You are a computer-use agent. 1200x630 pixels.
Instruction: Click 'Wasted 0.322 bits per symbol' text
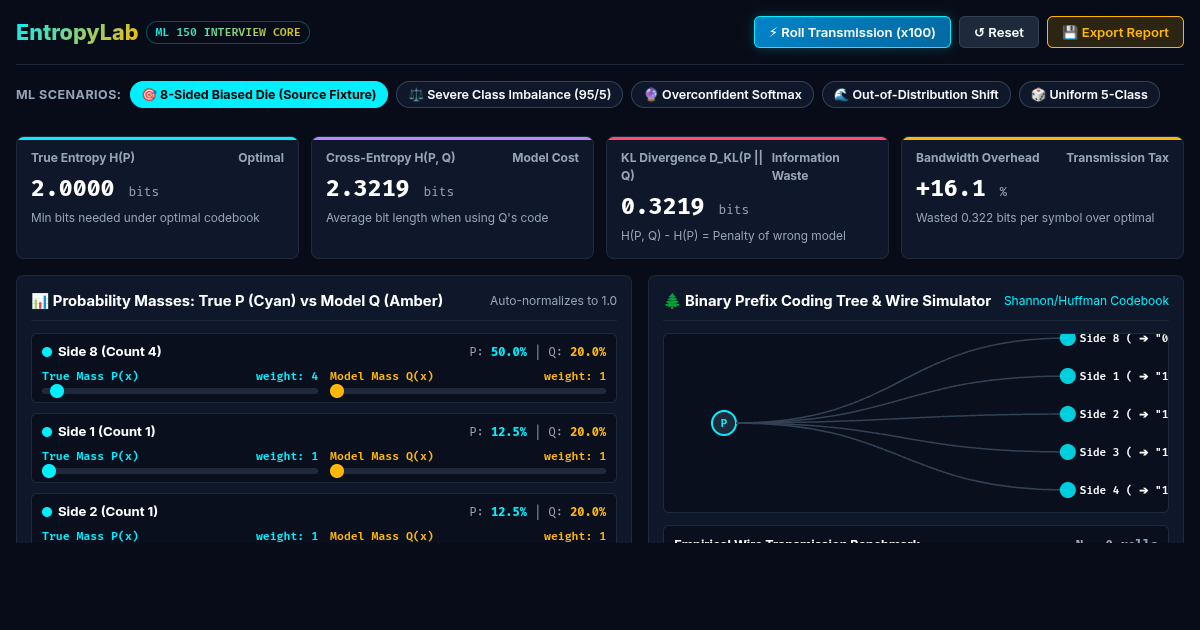[1035, 218]
